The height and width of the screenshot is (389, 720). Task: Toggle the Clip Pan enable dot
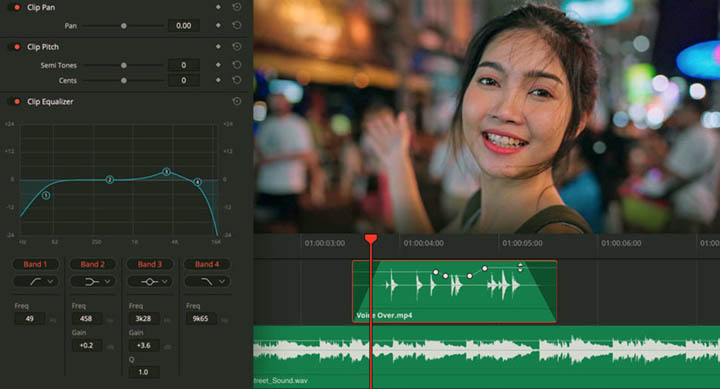click(x=17, y=7)
